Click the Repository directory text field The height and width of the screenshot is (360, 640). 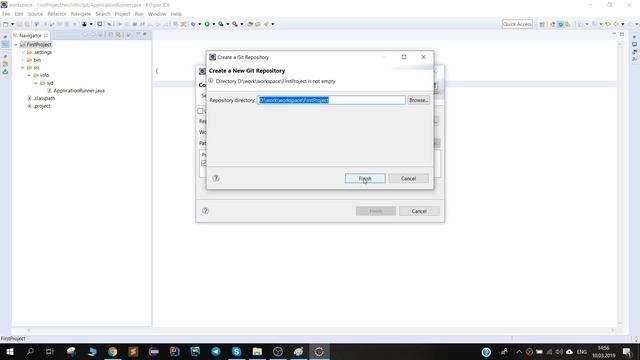point(331,100)
